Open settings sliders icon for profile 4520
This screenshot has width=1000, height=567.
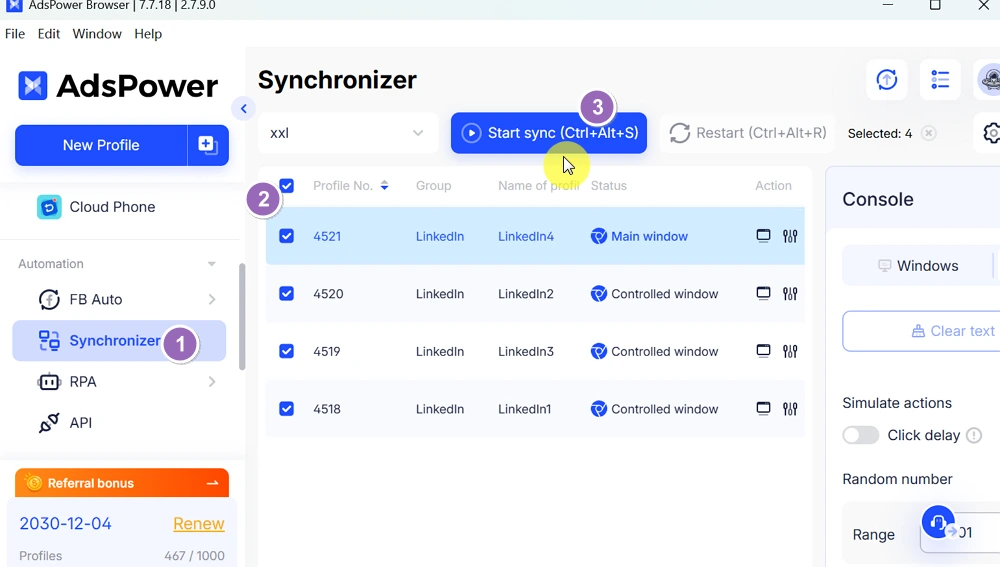click(790, 294)
